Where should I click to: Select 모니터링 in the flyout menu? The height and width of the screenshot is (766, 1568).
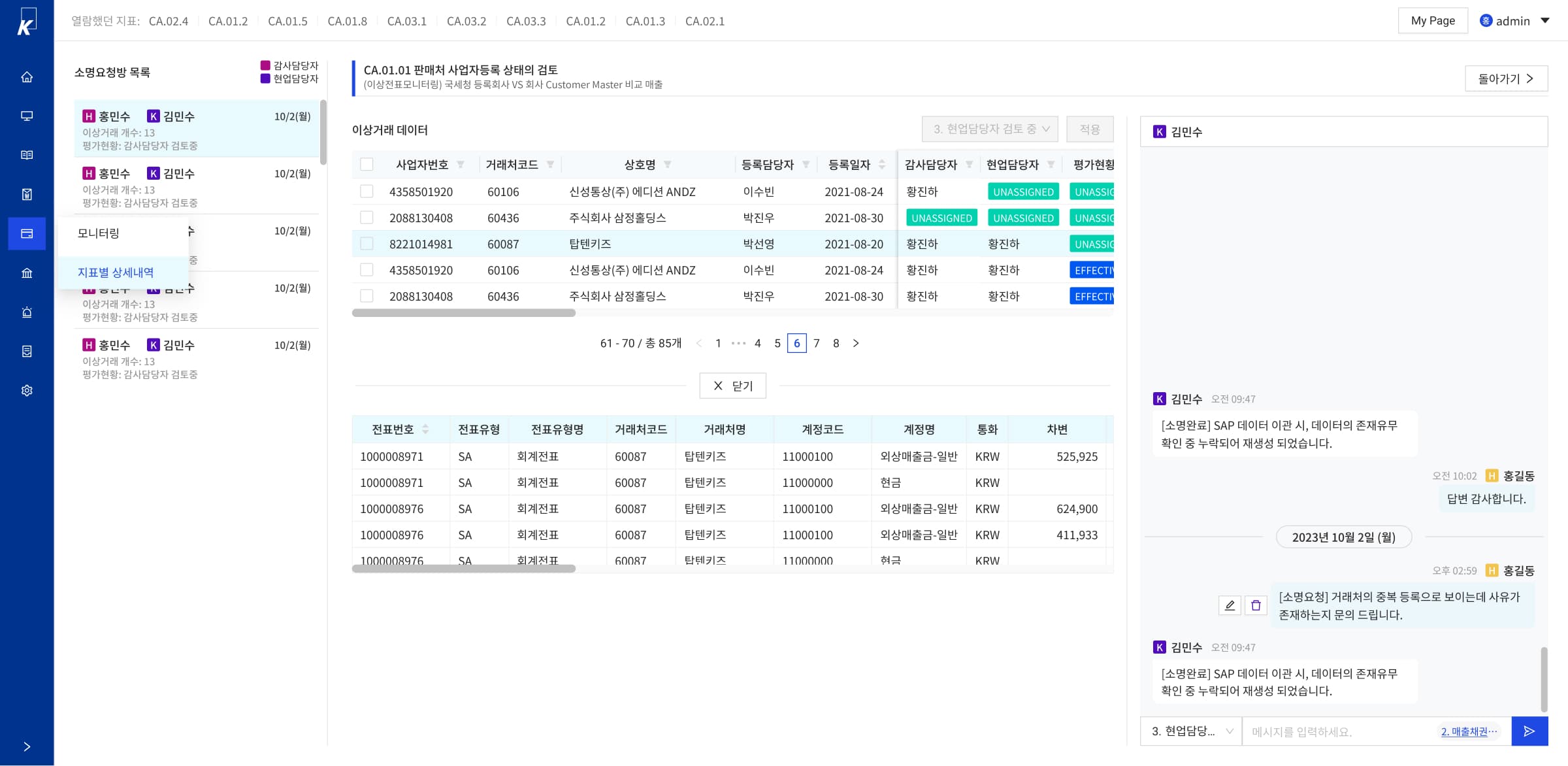click(x=99, y=233)
